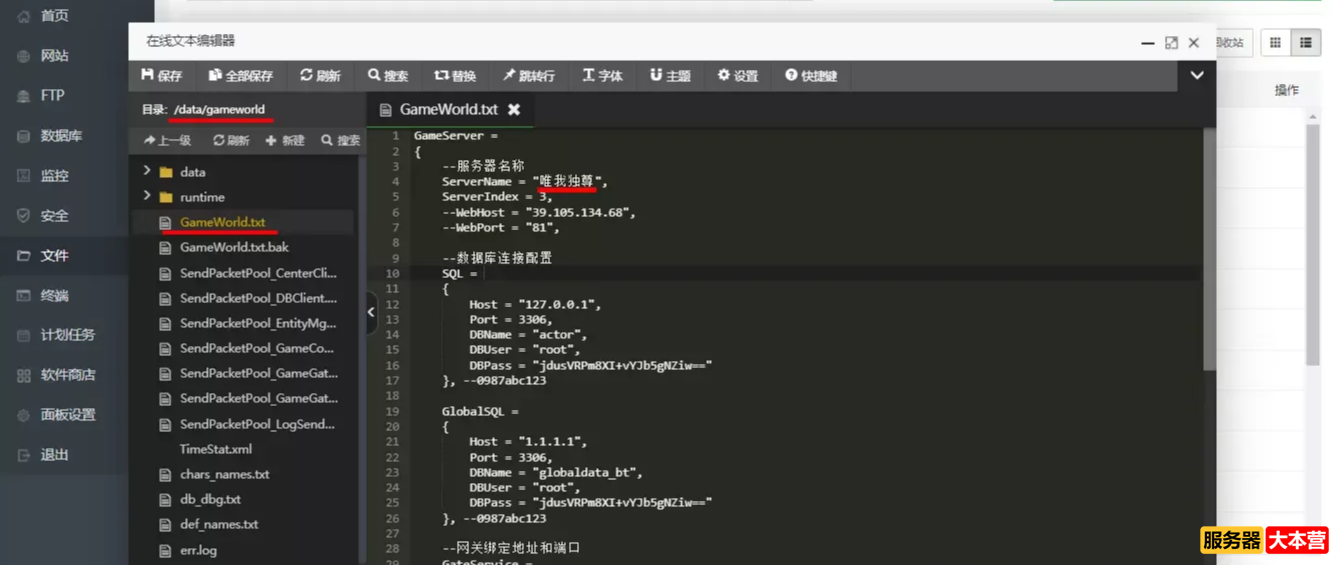Open 跳转行 go-to-line tool
Screen dimensions: 1334x565
pos(529,75)
